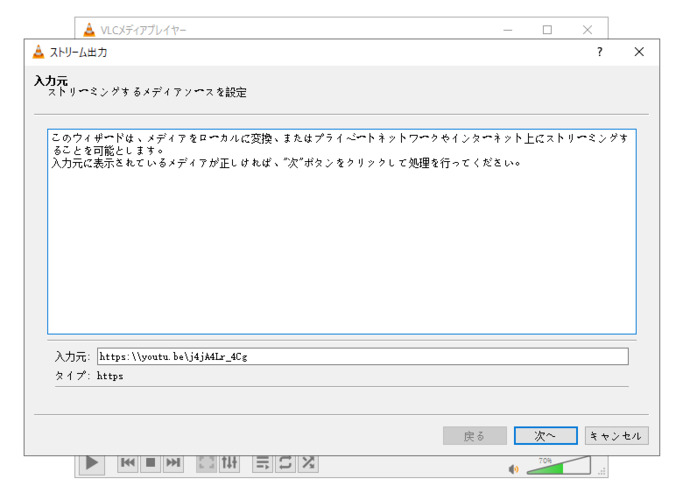This screenshot has width=697, height=500.
Task: Click the play button in VLC window
Action: point(92,463)
